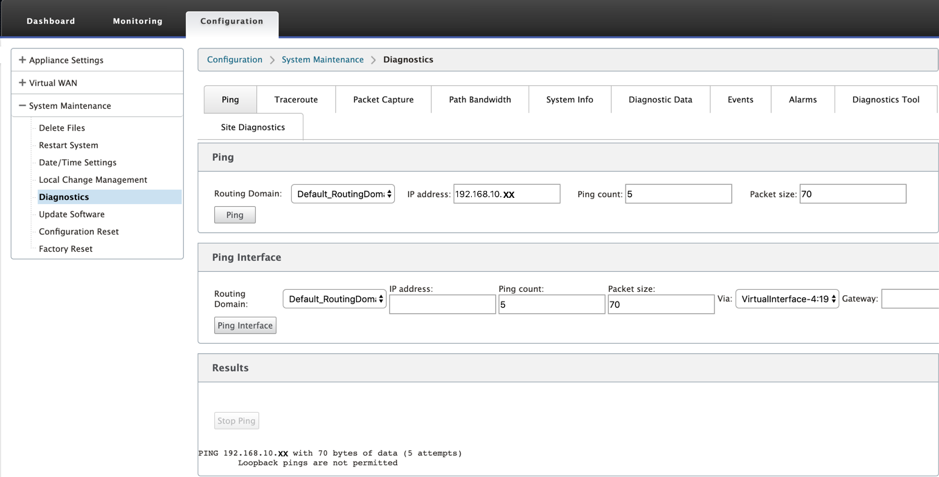
Task: Switch to the Monitoring top tab
Action: point(137,21)
